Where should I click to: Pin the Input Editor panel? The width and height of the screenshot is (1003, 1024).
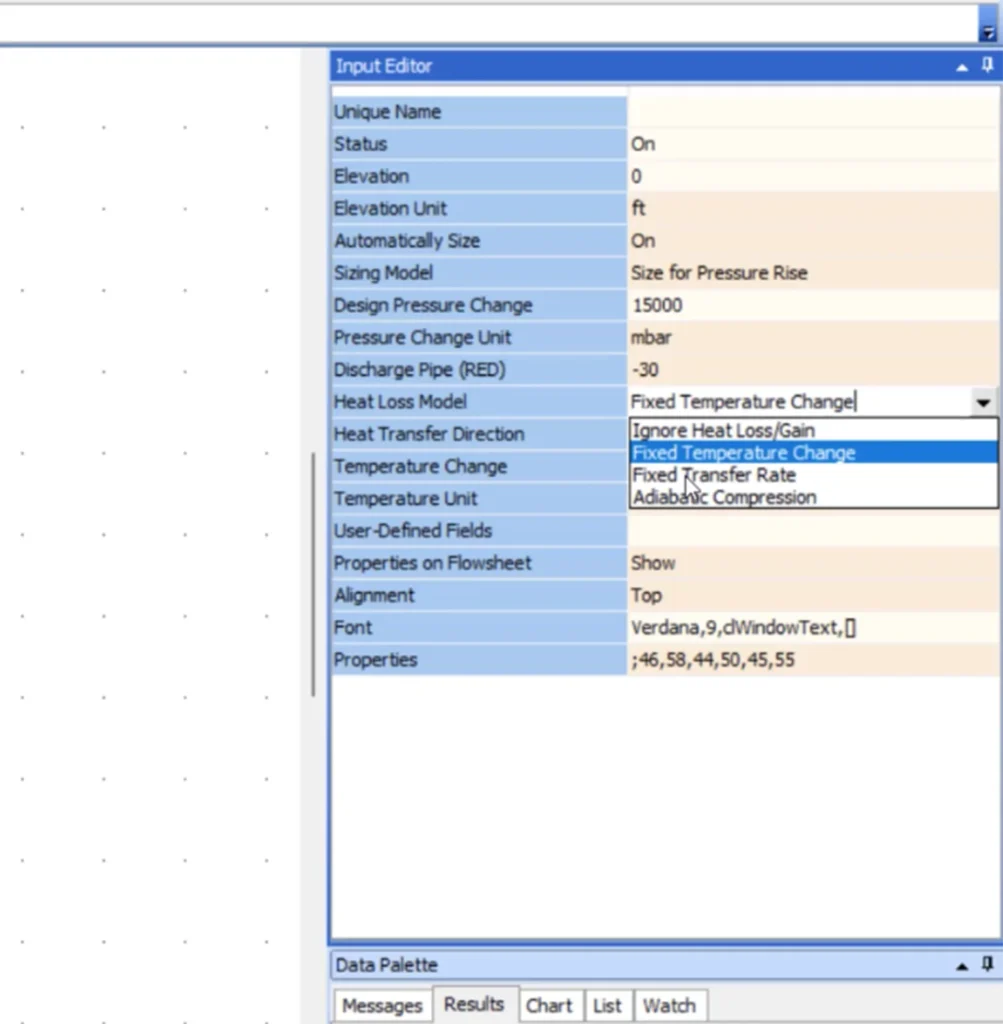click(x=986, y=66)
